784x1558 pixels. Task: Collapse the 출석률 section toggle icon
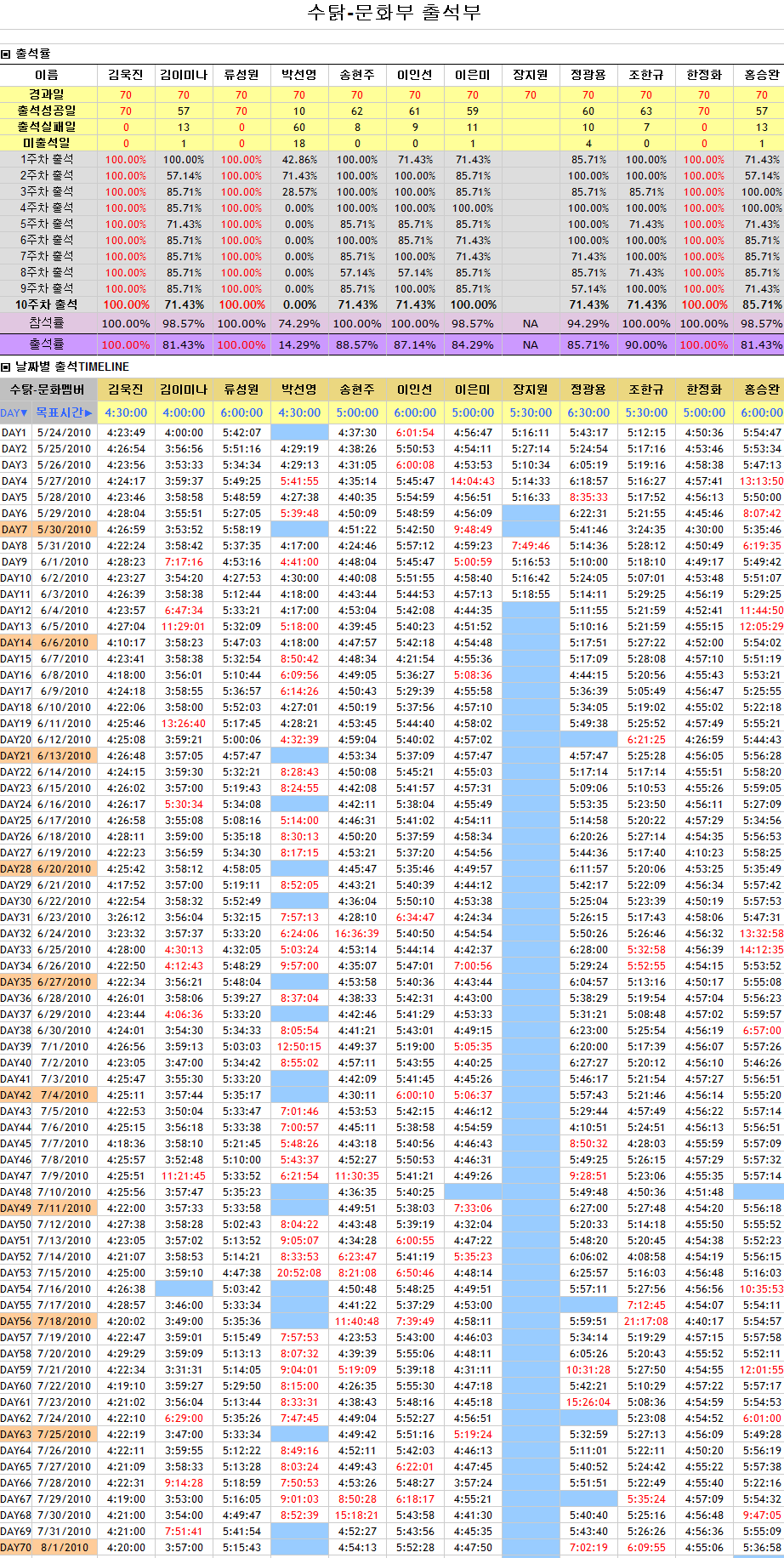(6, 54)
